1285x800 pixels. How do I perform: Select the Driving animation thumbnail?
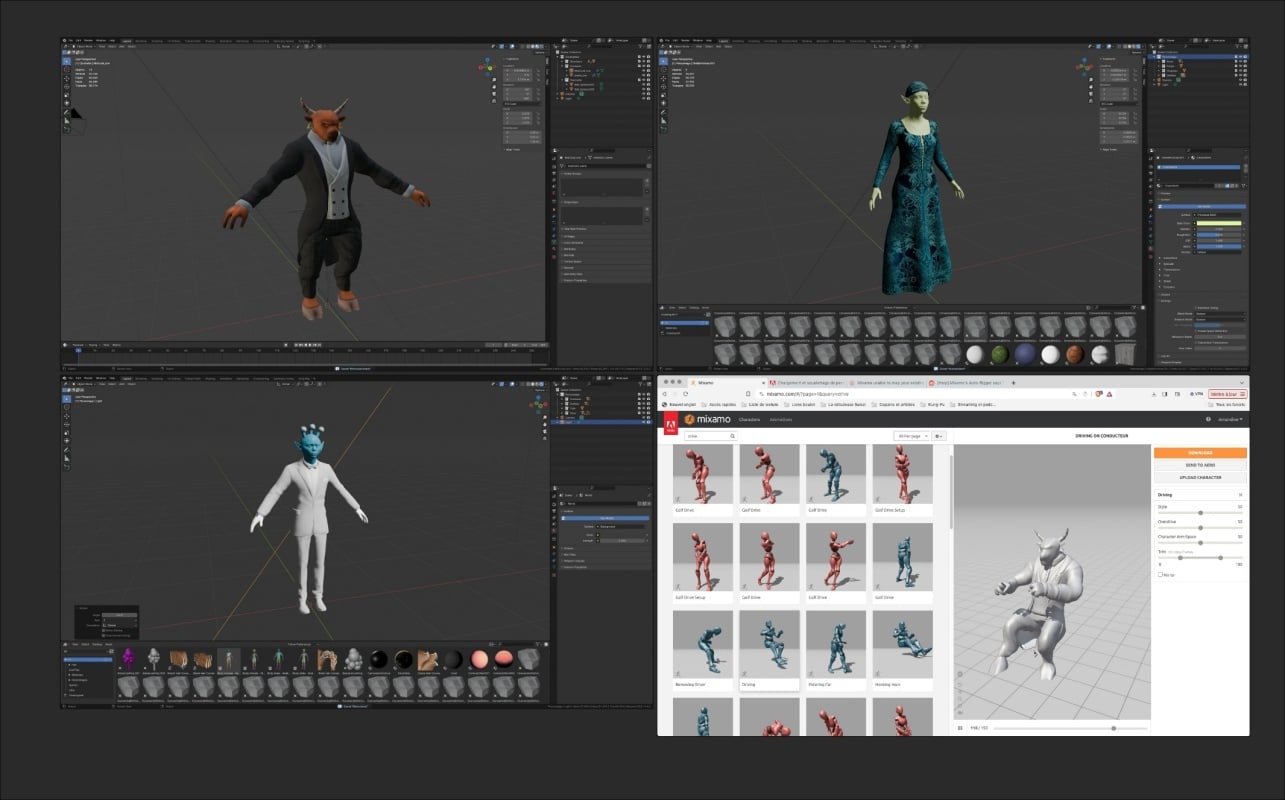[x=769, y=645]
